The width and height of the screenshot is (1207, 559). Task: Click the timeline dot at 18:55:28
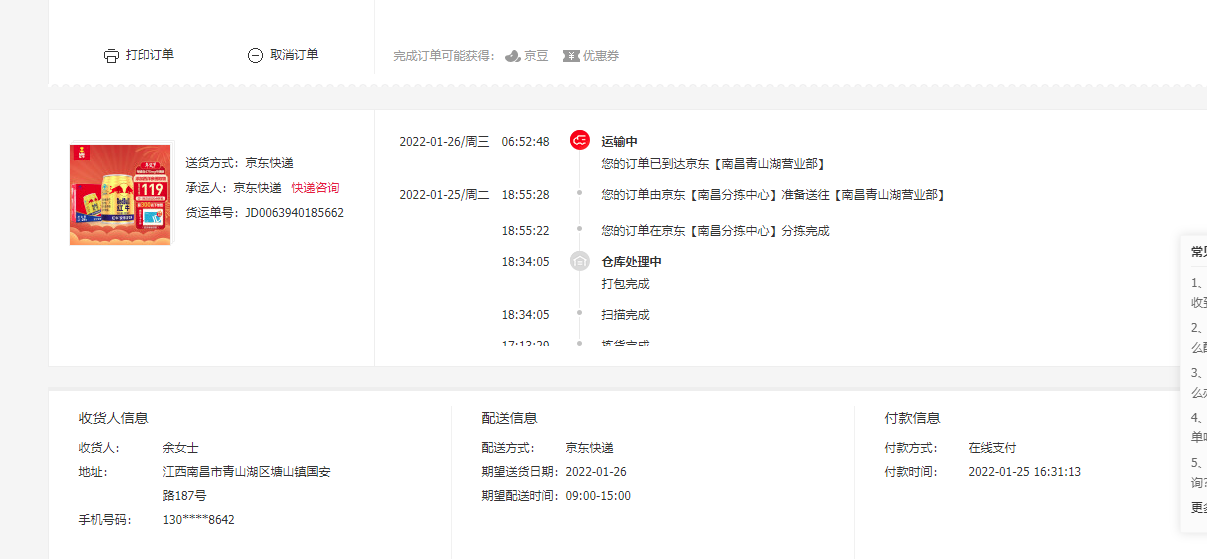tap(580, 194)
